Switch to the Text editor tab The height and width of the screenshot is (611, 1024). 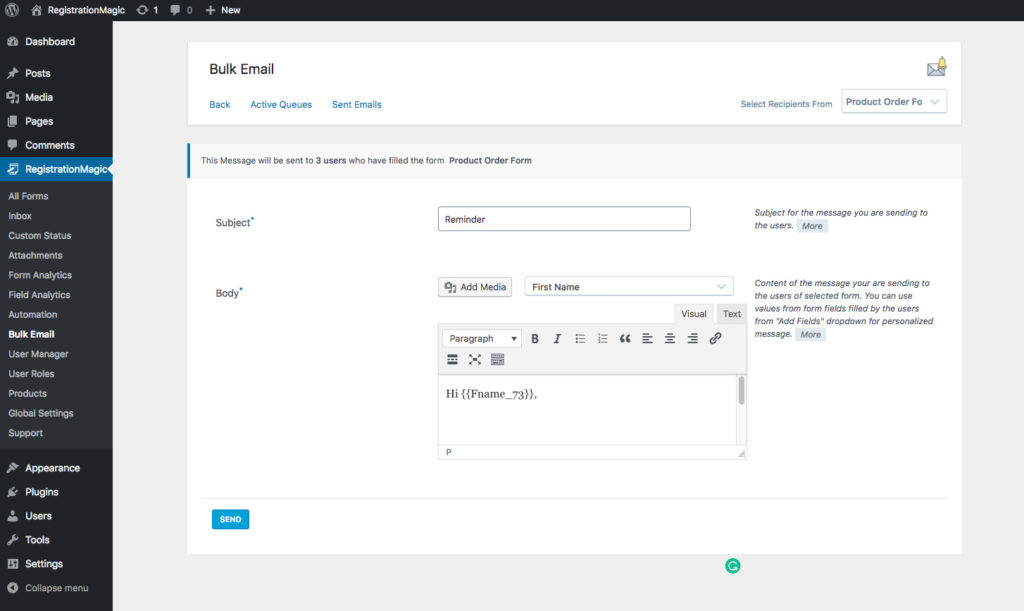click(x=732, y=314)
